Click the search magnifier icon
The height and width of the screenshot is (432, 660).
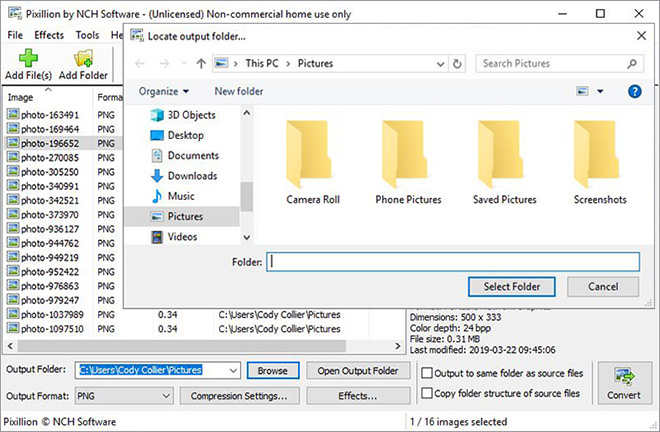(x=631, y=64)
